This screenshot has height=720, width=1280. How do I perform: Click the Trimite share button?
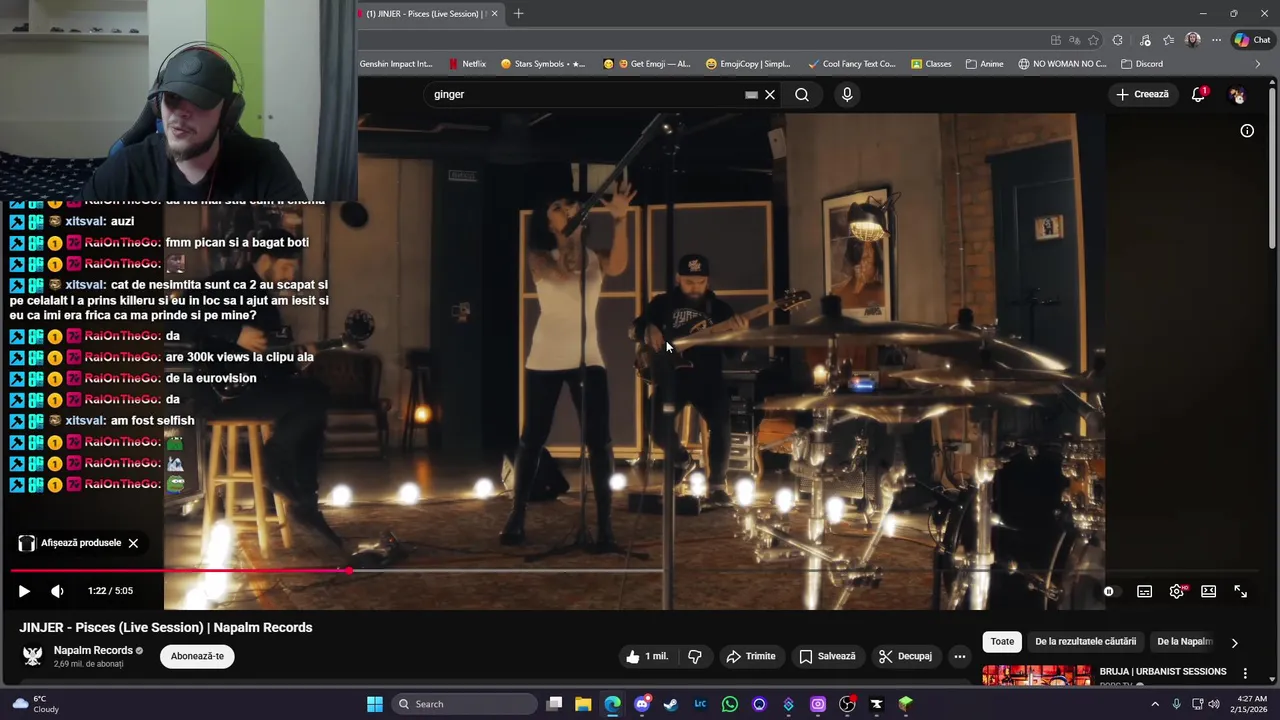click(x=751, y=656)
